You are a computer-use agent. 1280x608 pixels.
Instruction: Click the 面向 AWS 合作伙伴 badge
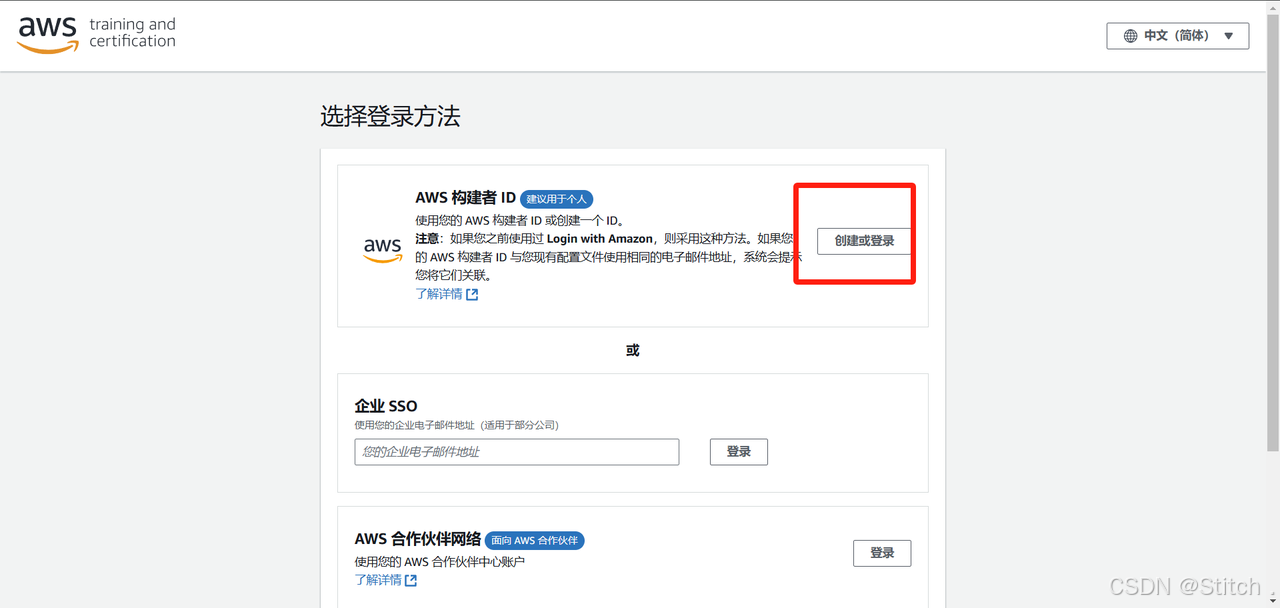tap(535, 540)
